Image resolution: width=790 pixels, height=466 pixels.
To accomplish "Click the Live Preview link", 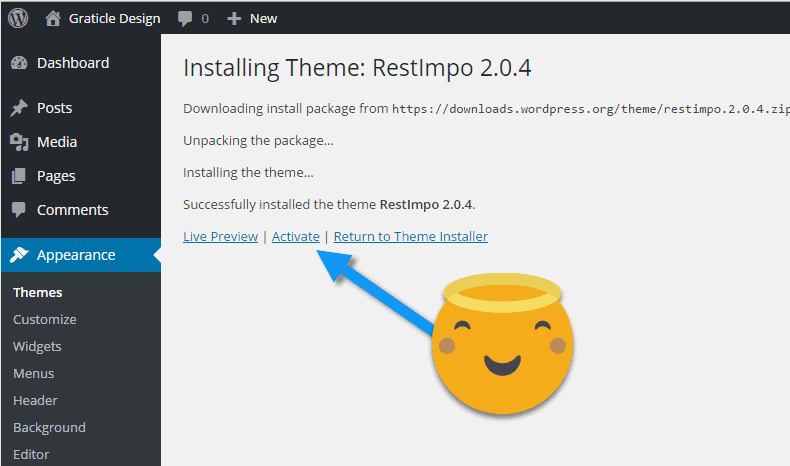I will [221, 236].
